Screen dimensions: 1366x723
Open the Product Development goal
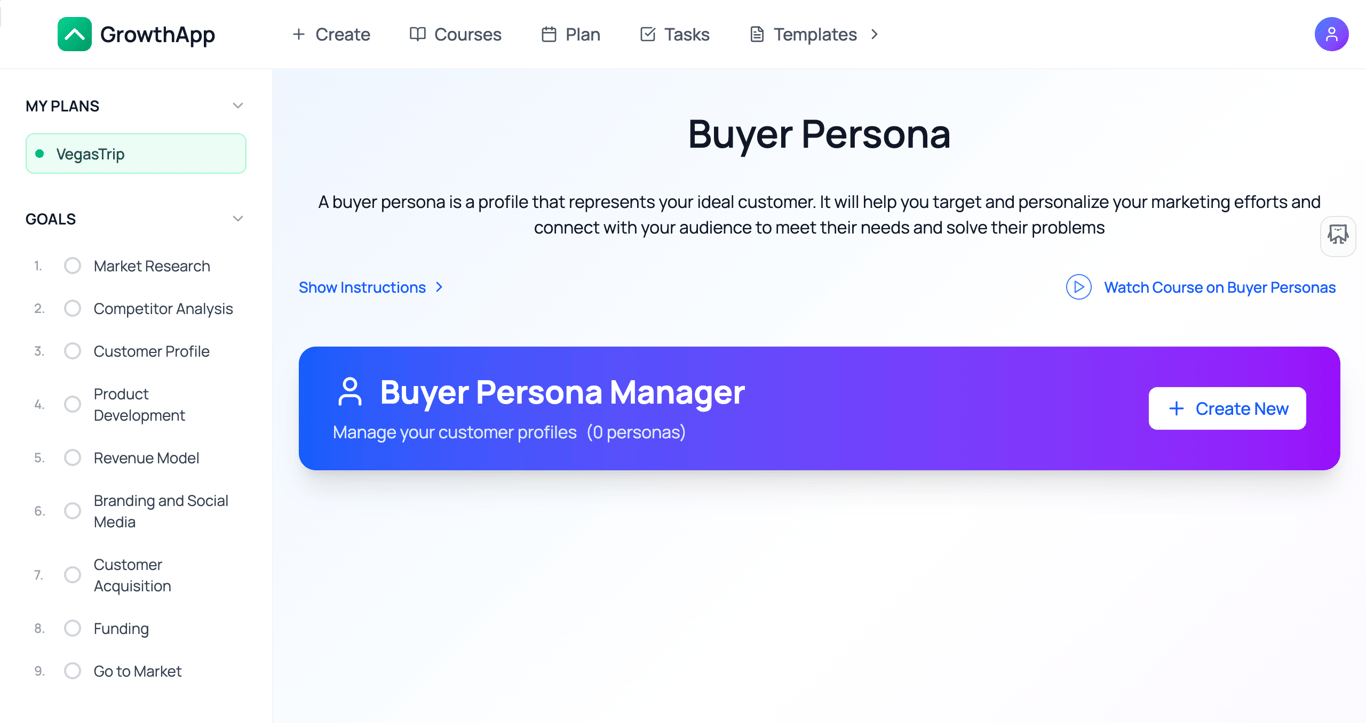click(139, 404)
